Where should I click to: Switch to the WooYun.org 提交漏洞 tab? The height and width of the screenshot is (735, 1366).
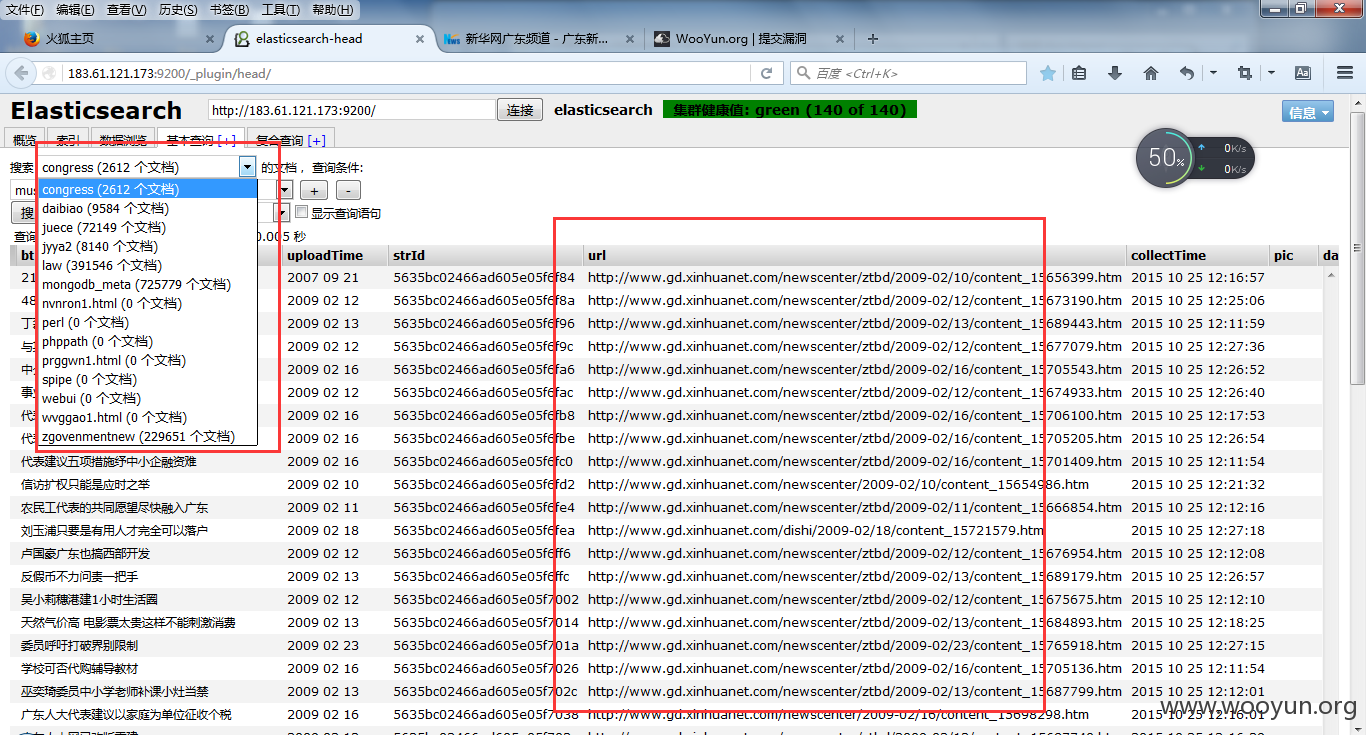tap(750, 39)
